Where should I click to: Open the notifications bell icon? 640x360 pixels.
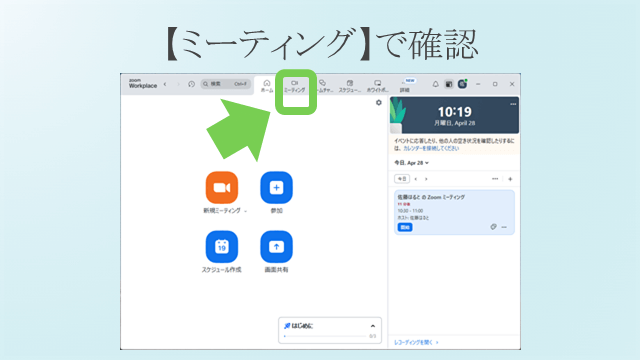[x=436, y=84]
